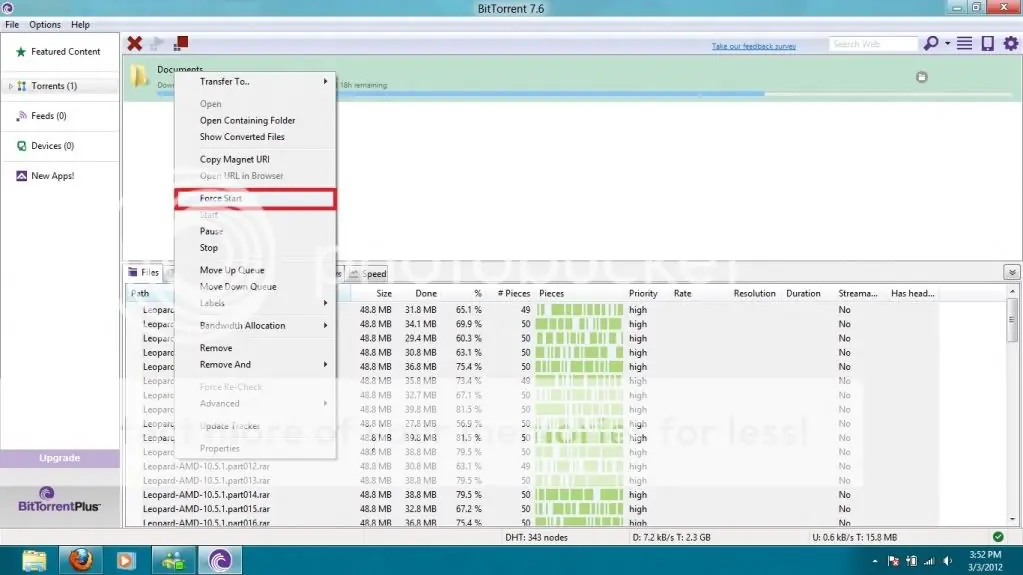Click the BitTorrentPlus logo banner

tap(59, 500)
